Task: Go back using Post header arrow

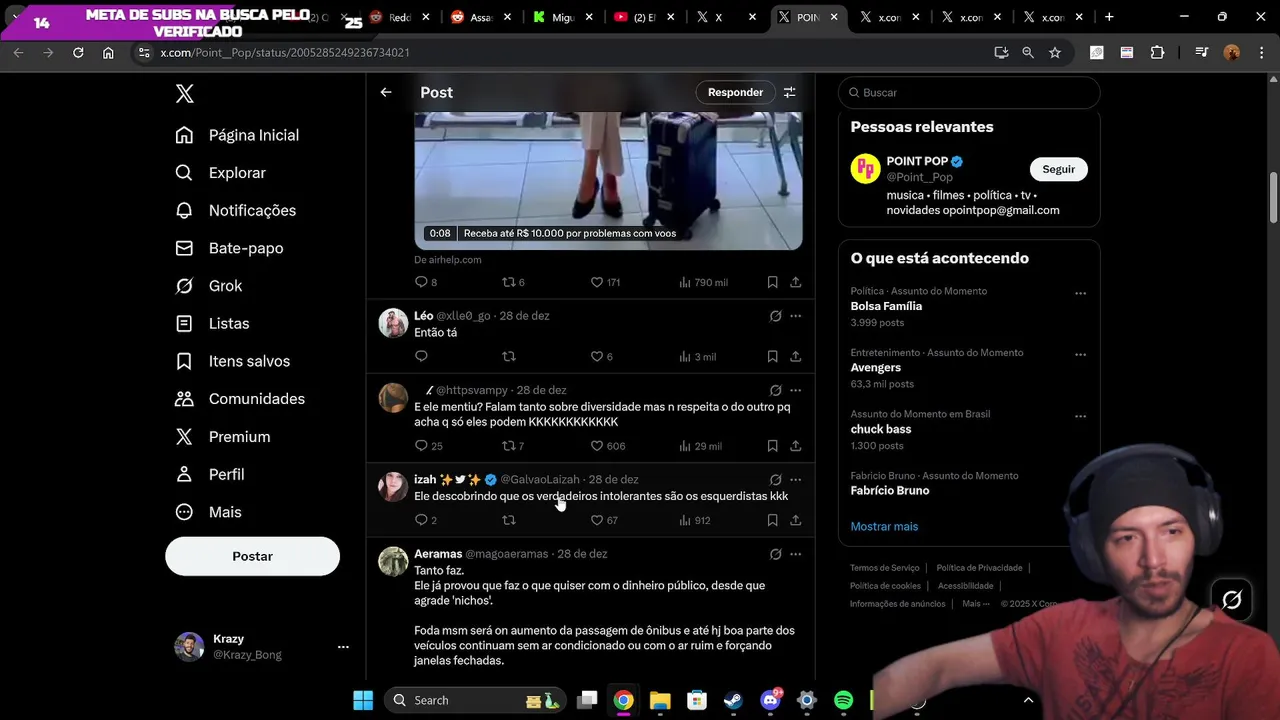Action: click(386, 92)
